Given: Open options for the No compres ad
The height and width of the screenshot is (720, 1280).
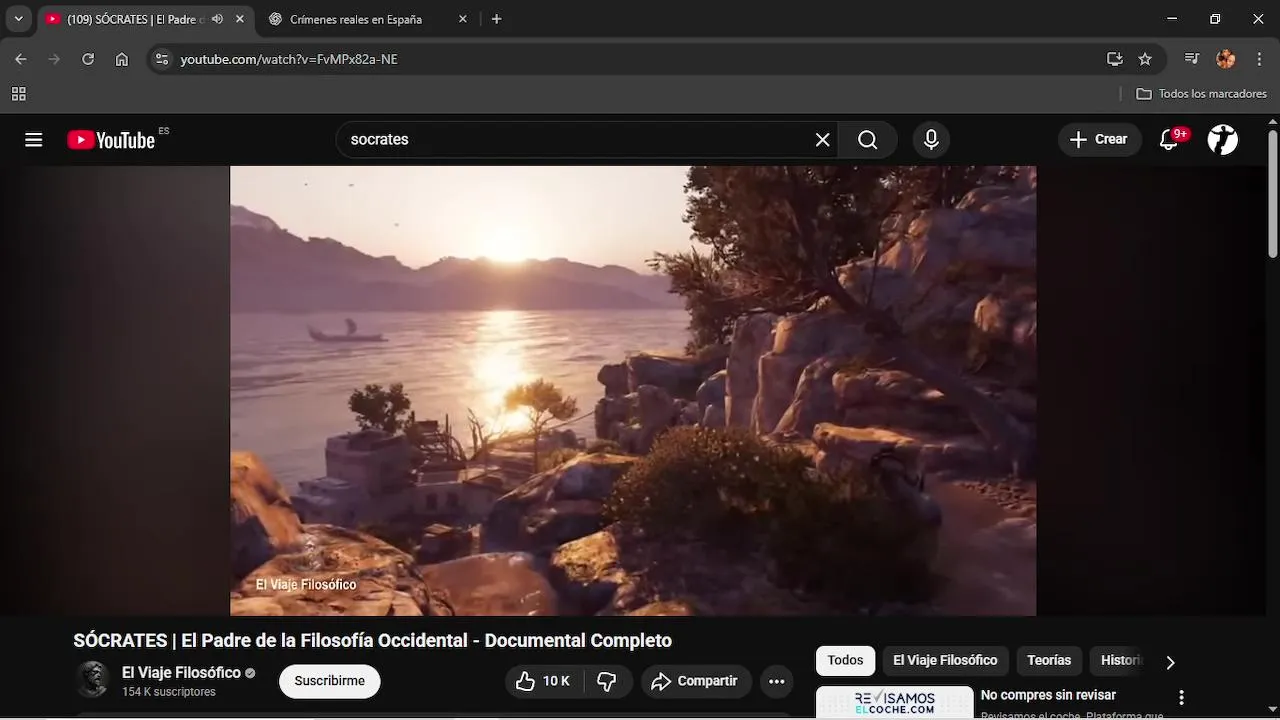Looking at the screenshot, I should 1181,698.
